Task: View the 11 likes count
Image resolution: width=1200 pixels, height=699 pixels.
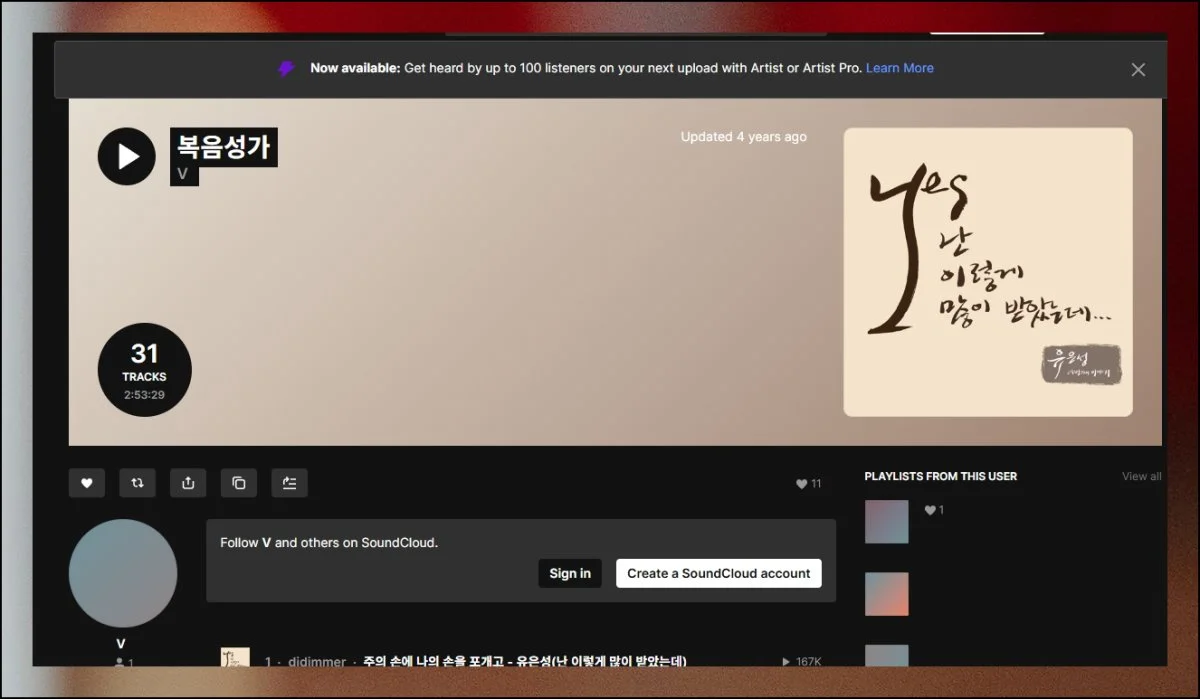Action: click(x=809, y=484)
